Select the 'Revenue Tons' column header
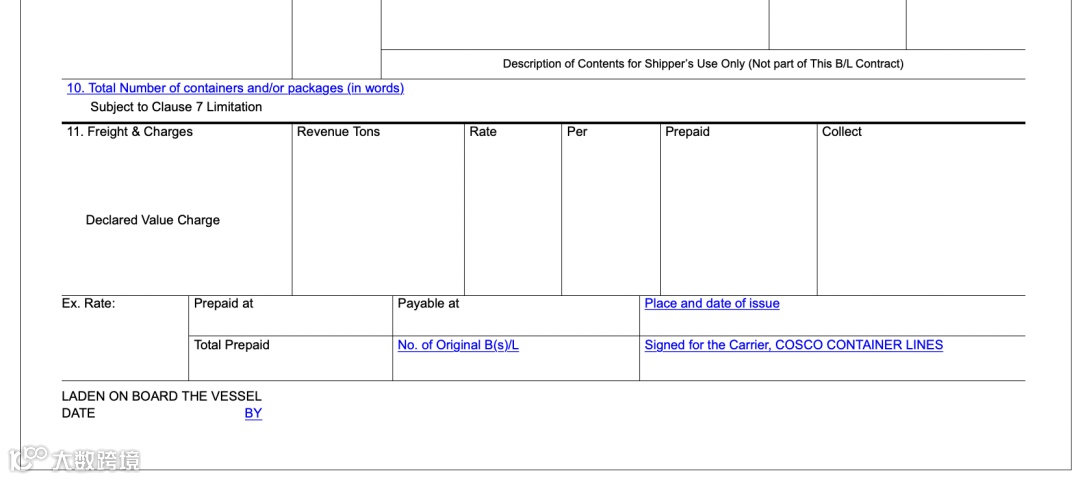The height and width of the screenshot is (480, 1080). [x=338, y=132]
